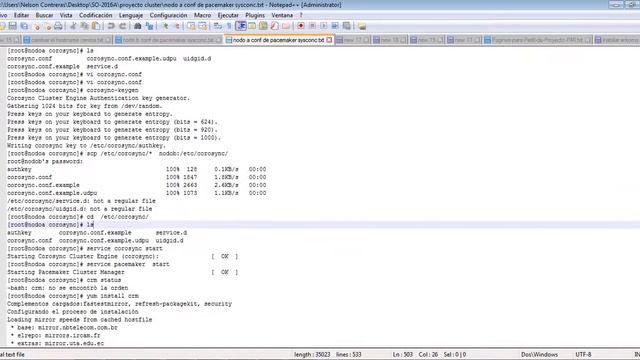Click the Playback macro icon
640x360 pixels.
(x=323, y=26)
